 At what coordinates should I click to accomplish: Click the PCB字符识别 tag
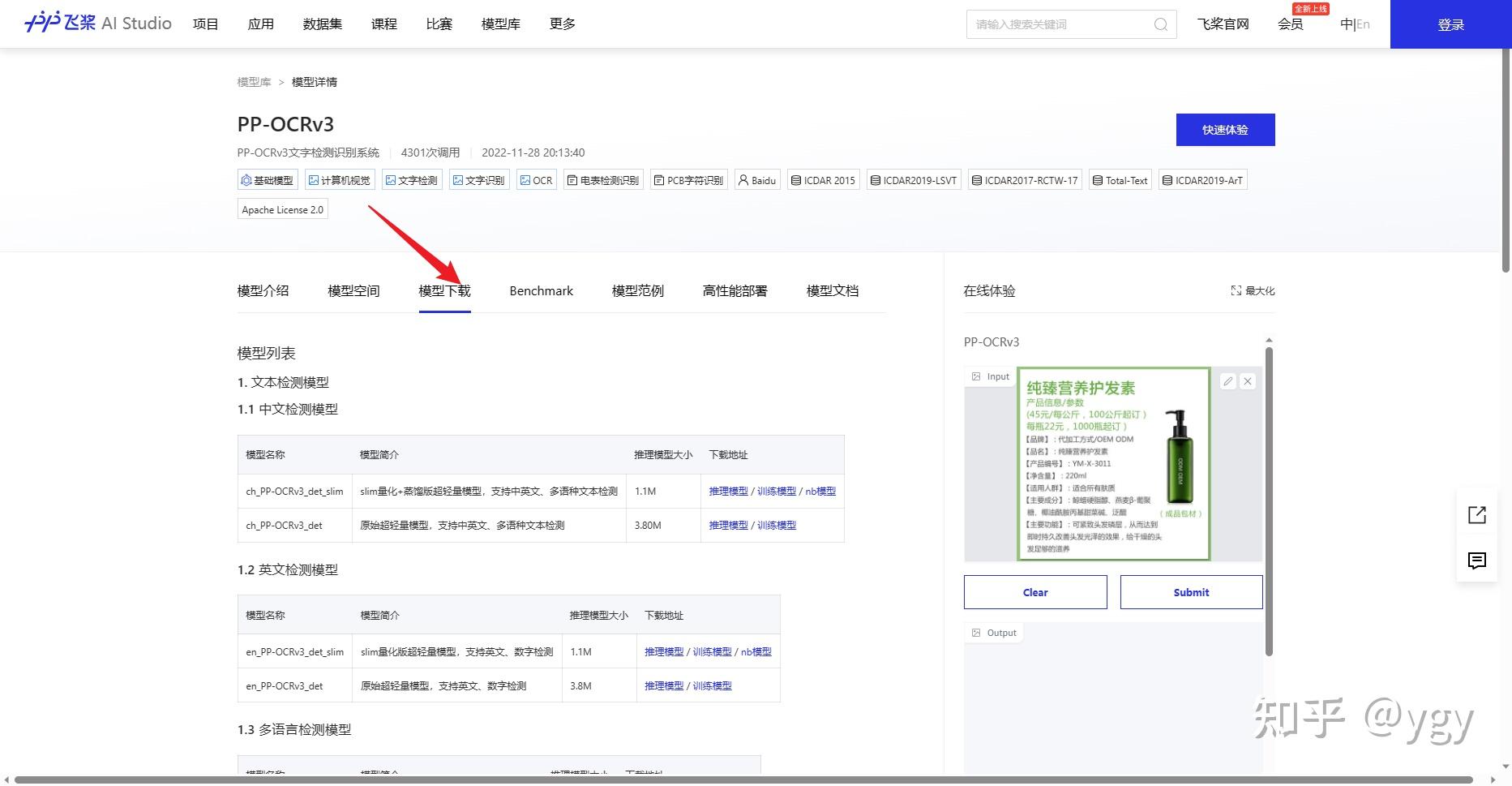(689, 180)
